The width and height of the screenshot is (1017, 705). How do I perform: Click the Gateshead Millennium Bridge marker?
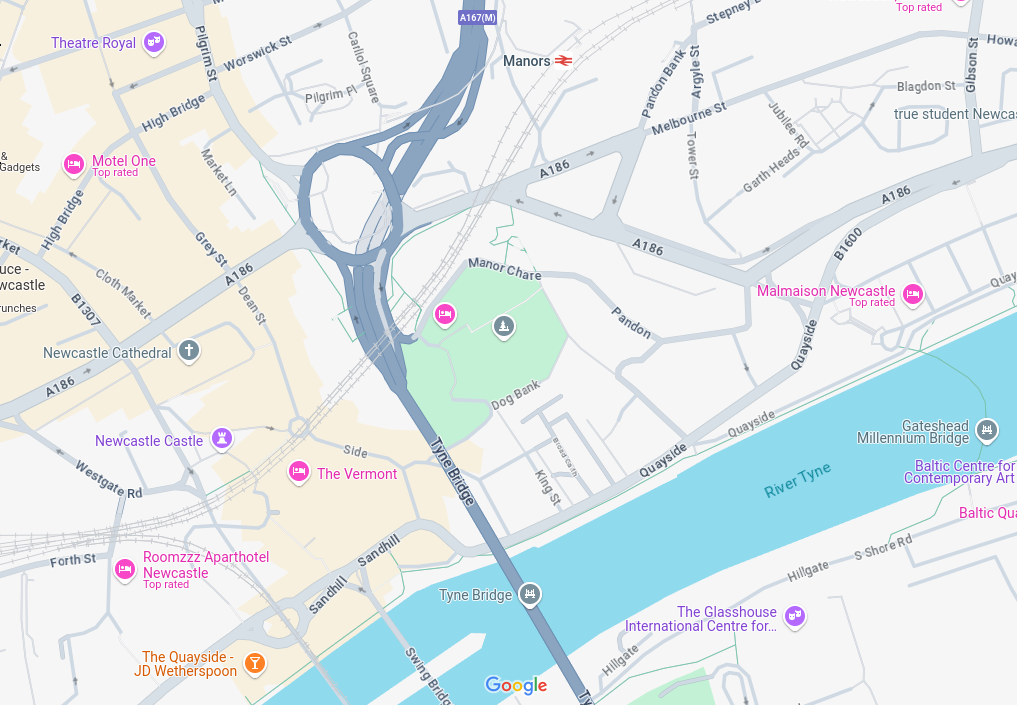coord(987,430)
